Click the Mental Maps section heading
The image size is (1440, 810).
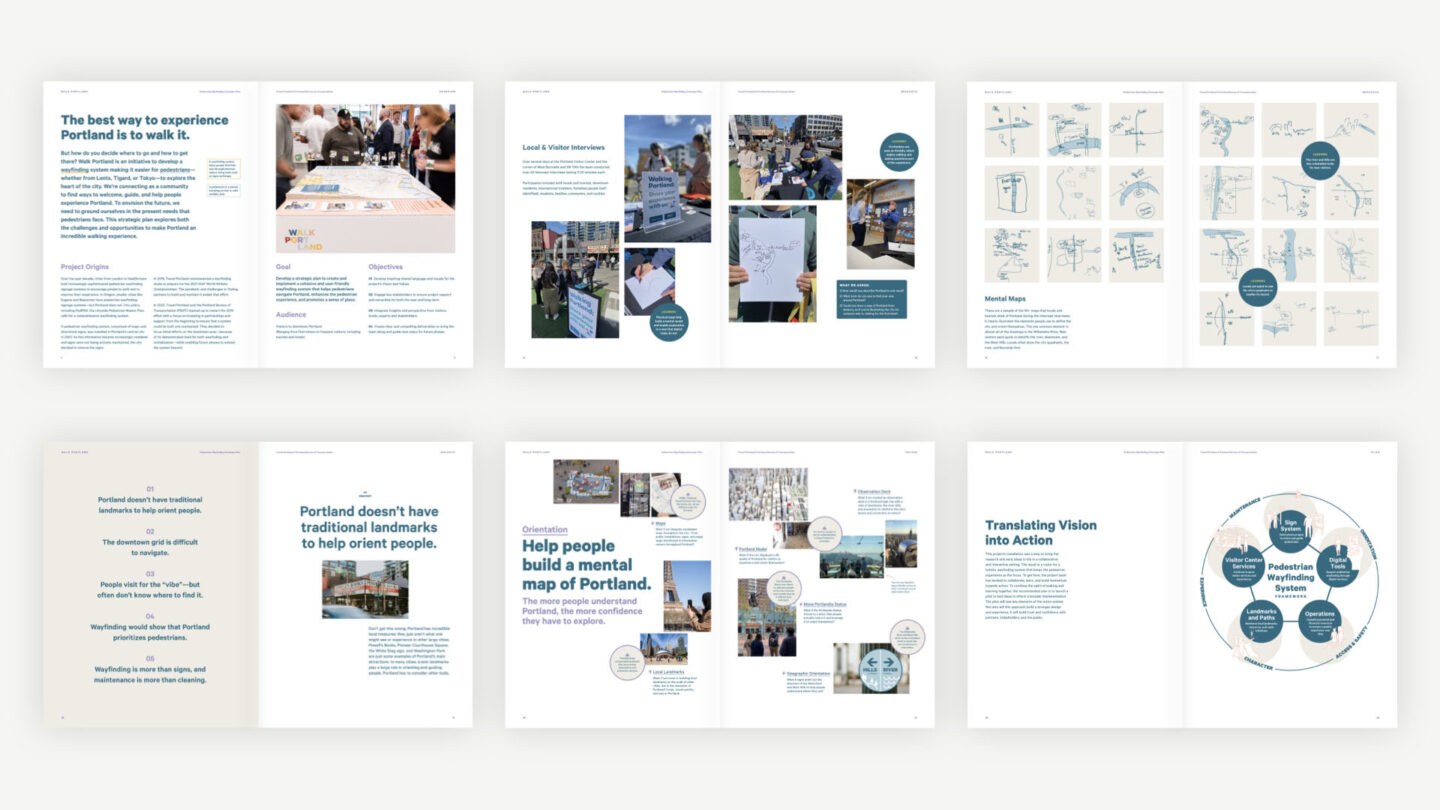click(1010, 298)
